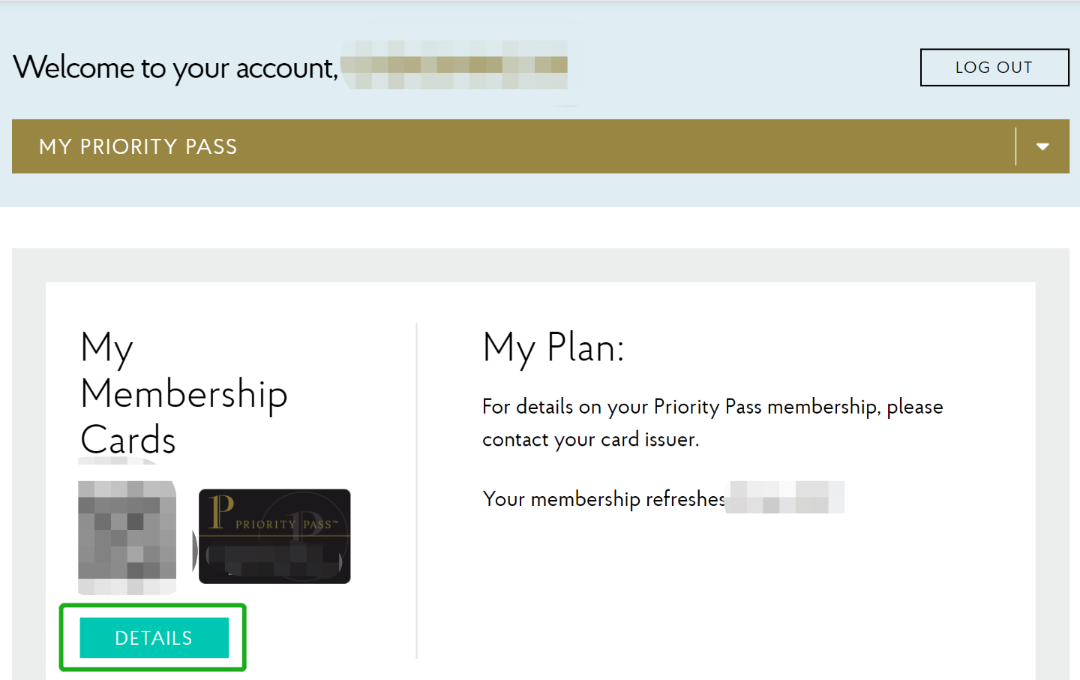Select the pixelated membership card image

127,536
